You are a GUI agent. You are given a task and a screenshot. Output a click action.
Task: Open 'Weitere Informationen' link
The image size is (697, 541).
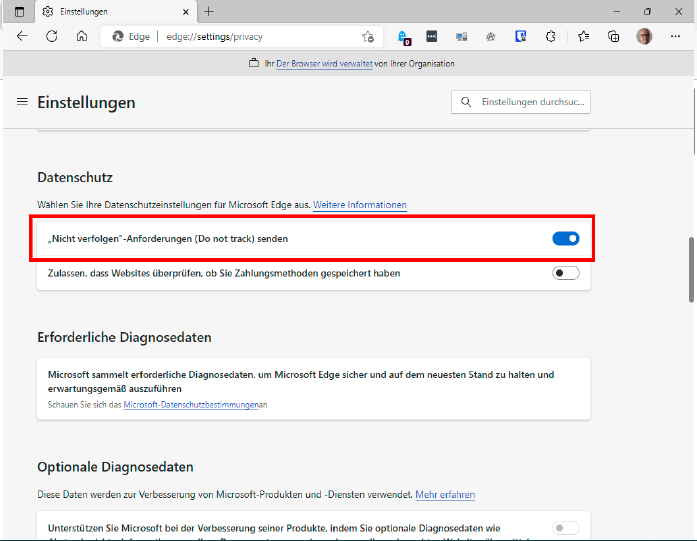click(x=360, y=205)
